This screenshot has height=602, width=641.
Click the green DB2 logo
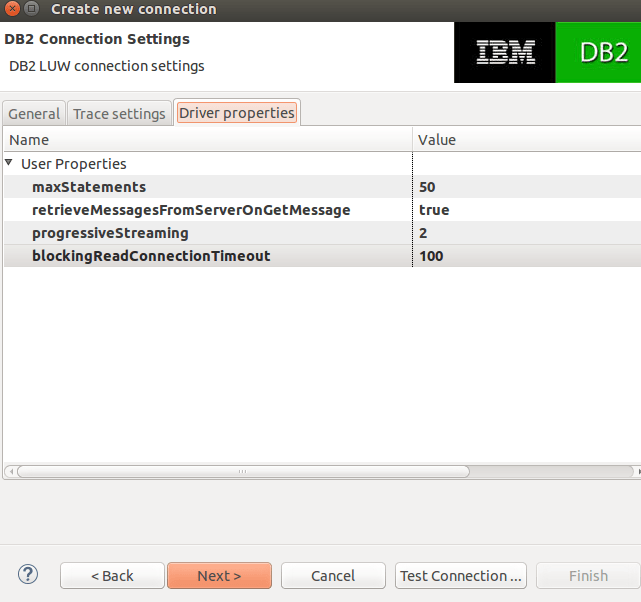point(598,52)
